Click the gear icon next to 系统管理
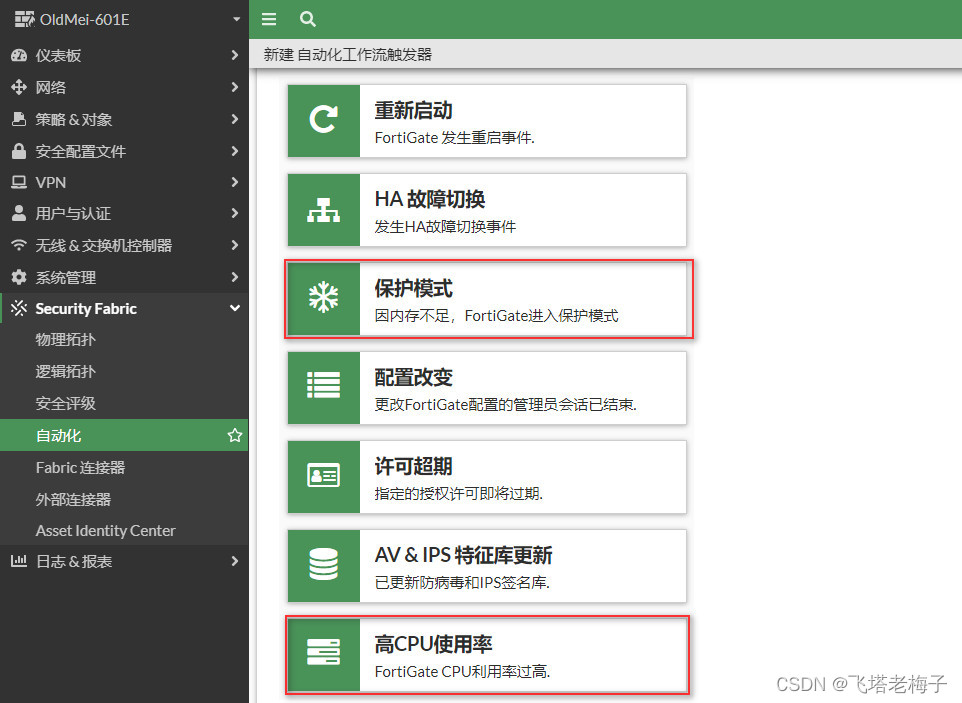This screenshot has height=703, width=962. [x=19, y=277]
